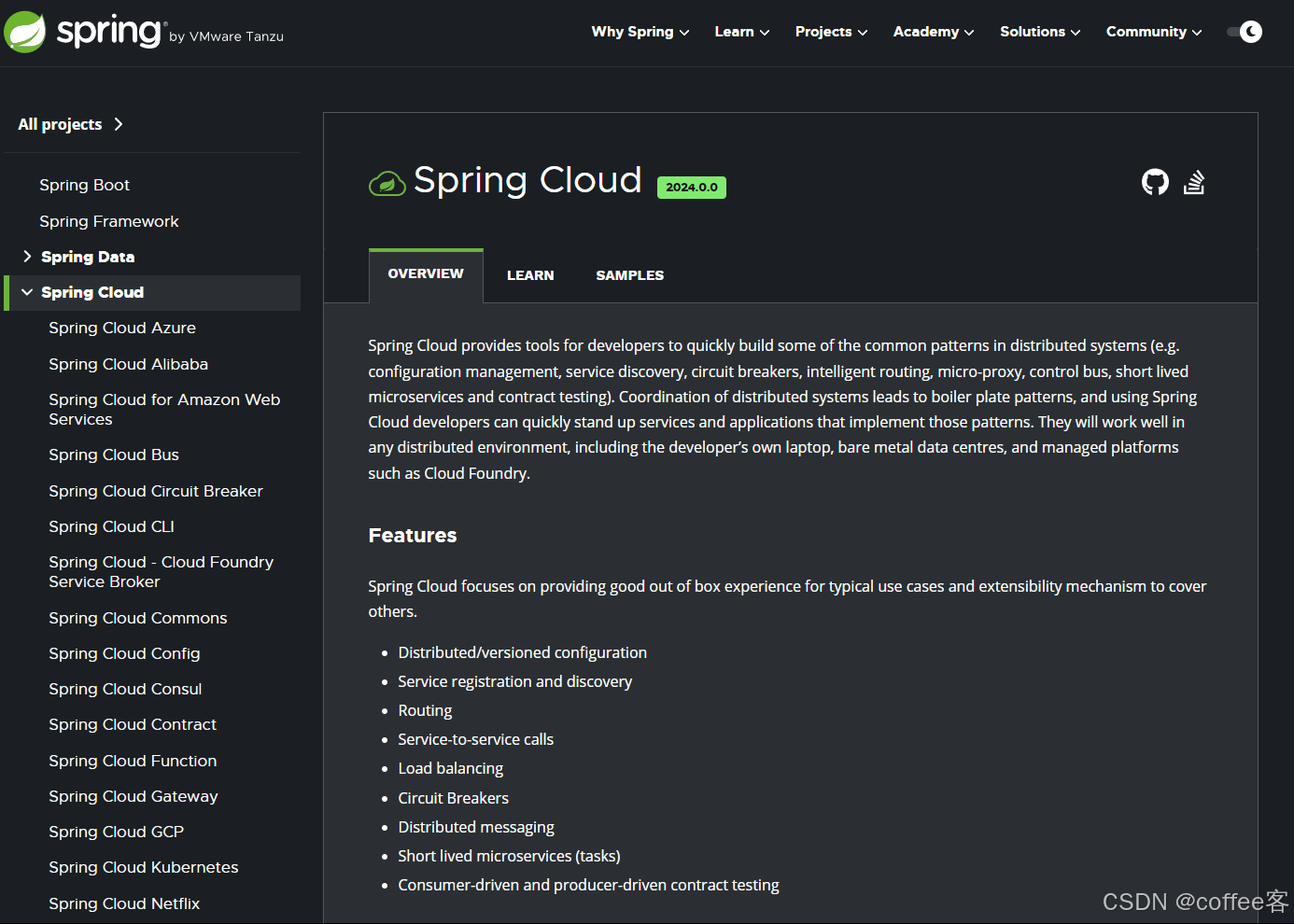
Task: Open the Learn dropdown in top navigation
Action: [742, 32]
